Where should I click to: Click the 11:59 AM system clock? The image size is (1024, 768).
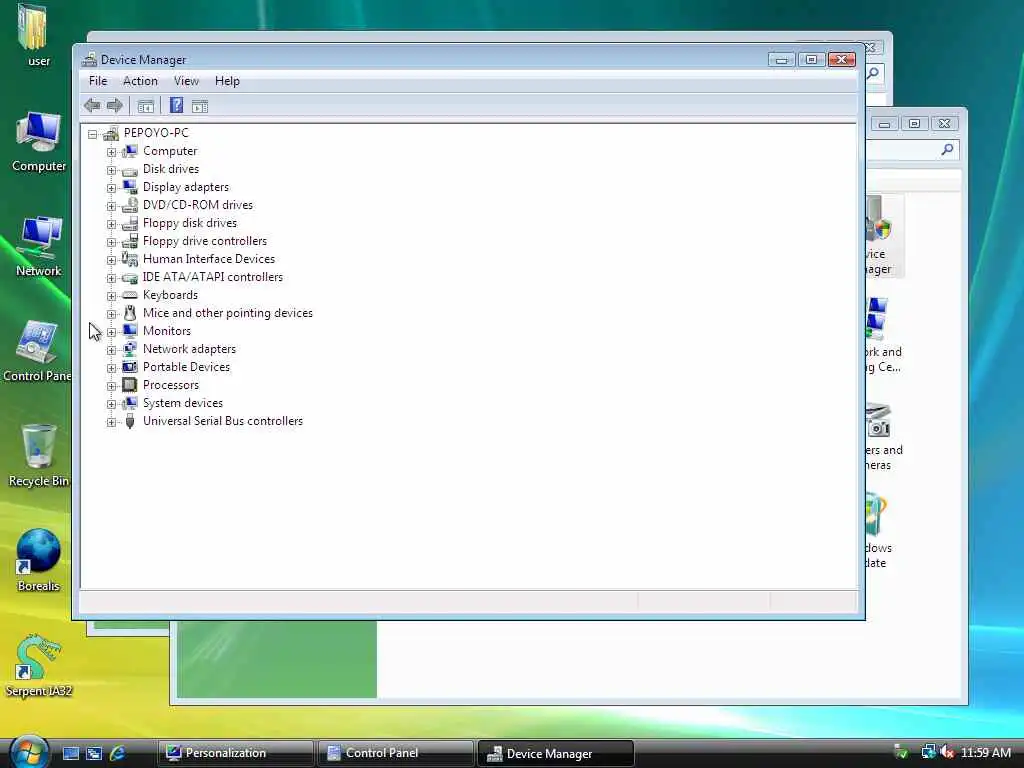pos(985,753)
